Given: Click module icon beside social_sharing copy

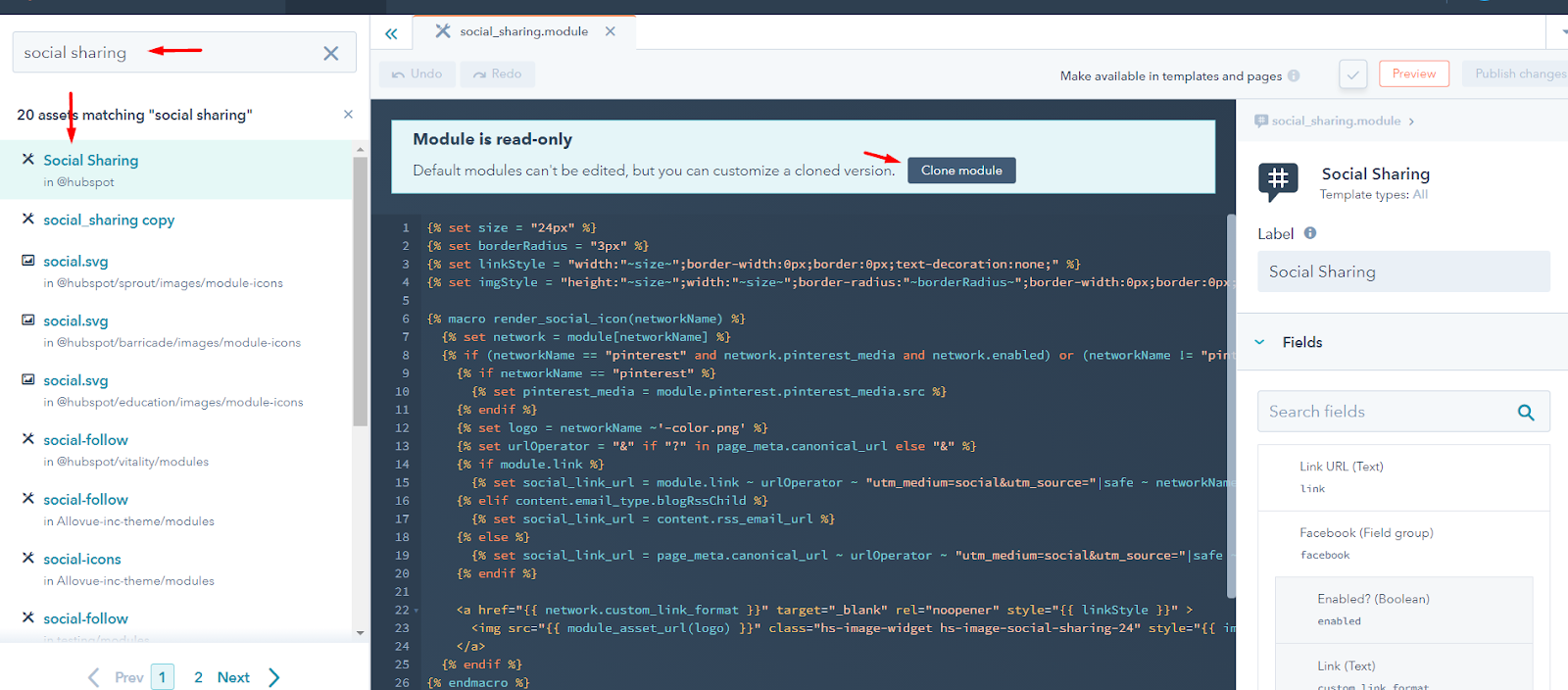Looking at the screenshot, I should [28, 219].
